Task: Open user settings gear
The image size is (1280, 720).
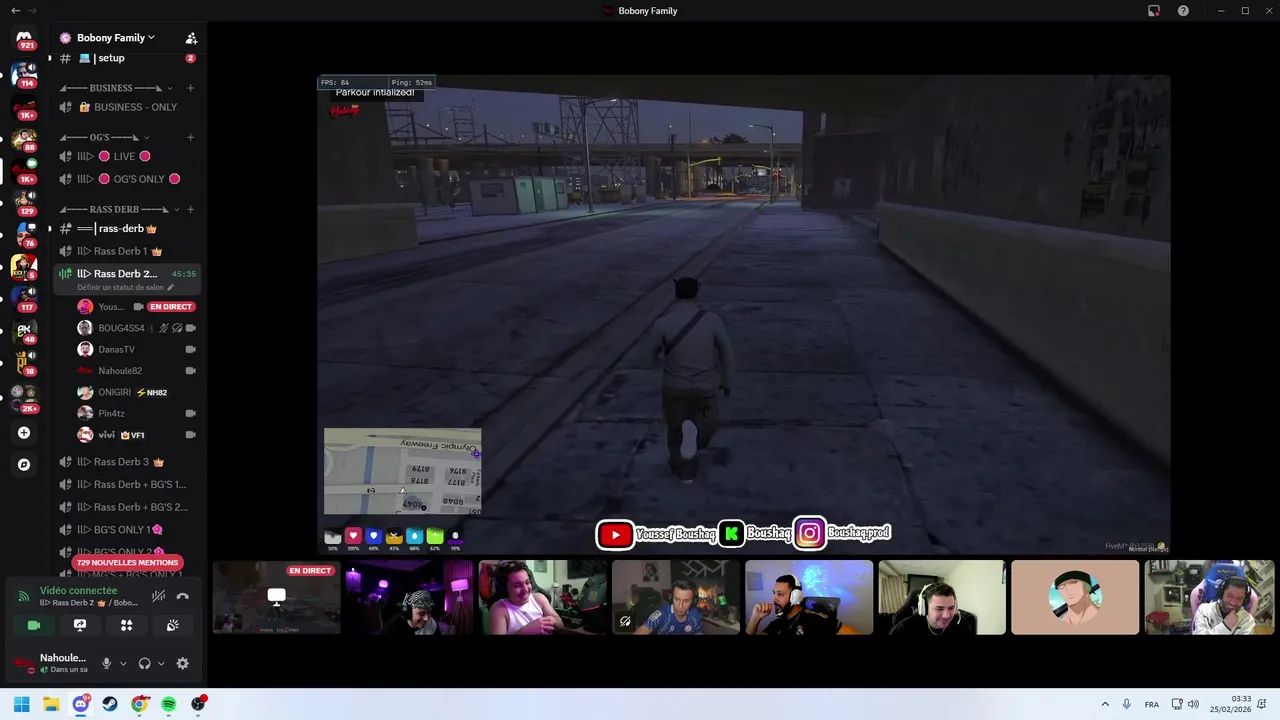Action: [182, 663]
